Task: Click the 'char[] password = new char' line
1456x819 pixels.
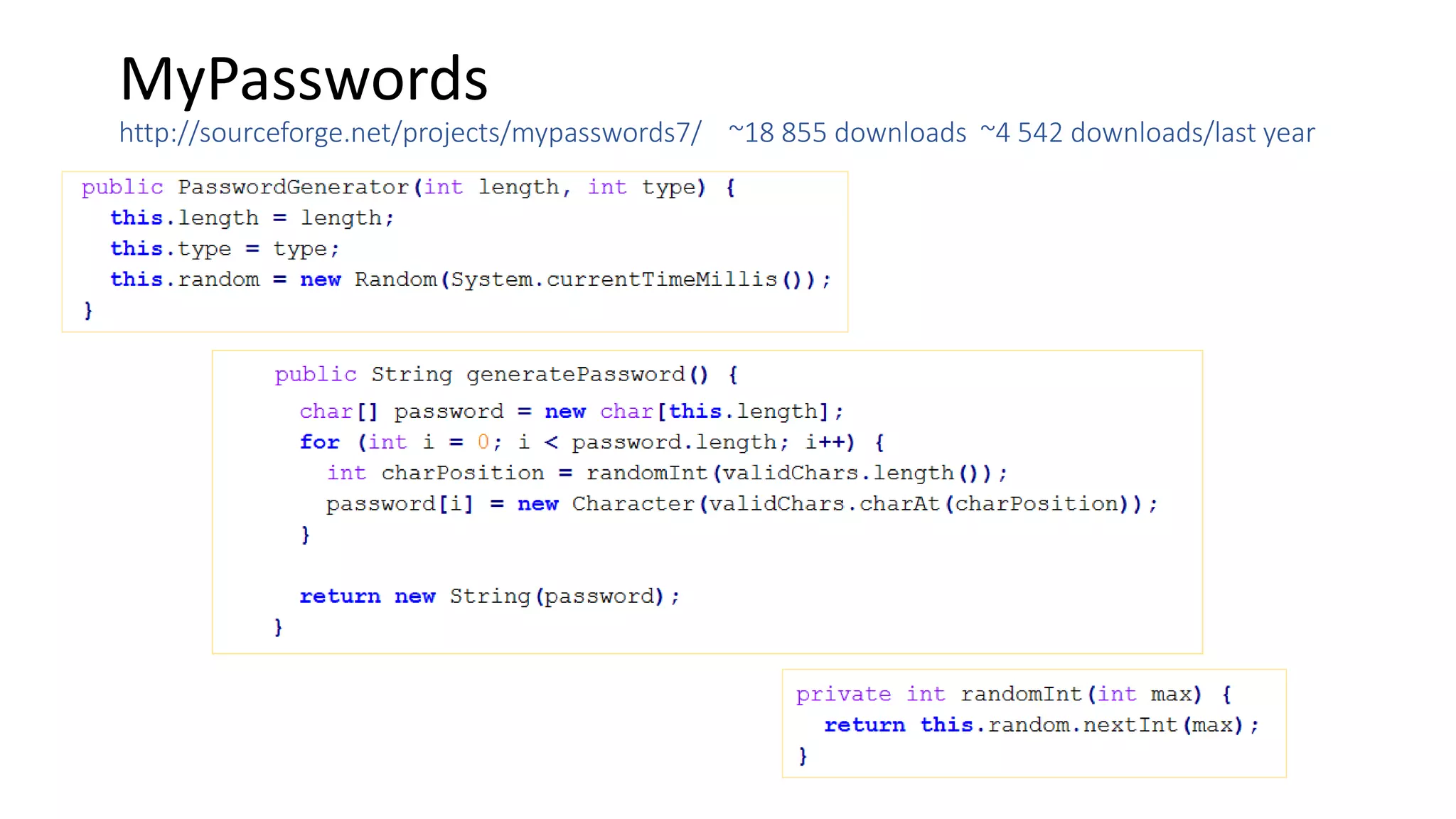Action: point(572,412)
